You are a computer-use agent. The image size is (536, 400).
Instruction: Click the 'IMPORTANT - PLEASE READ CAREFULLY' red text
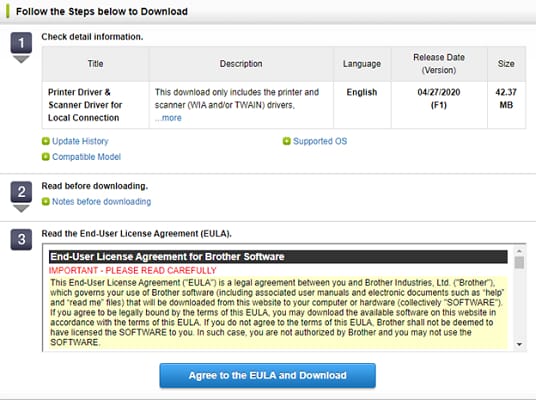pyautogui.click(x=133, y=270)
